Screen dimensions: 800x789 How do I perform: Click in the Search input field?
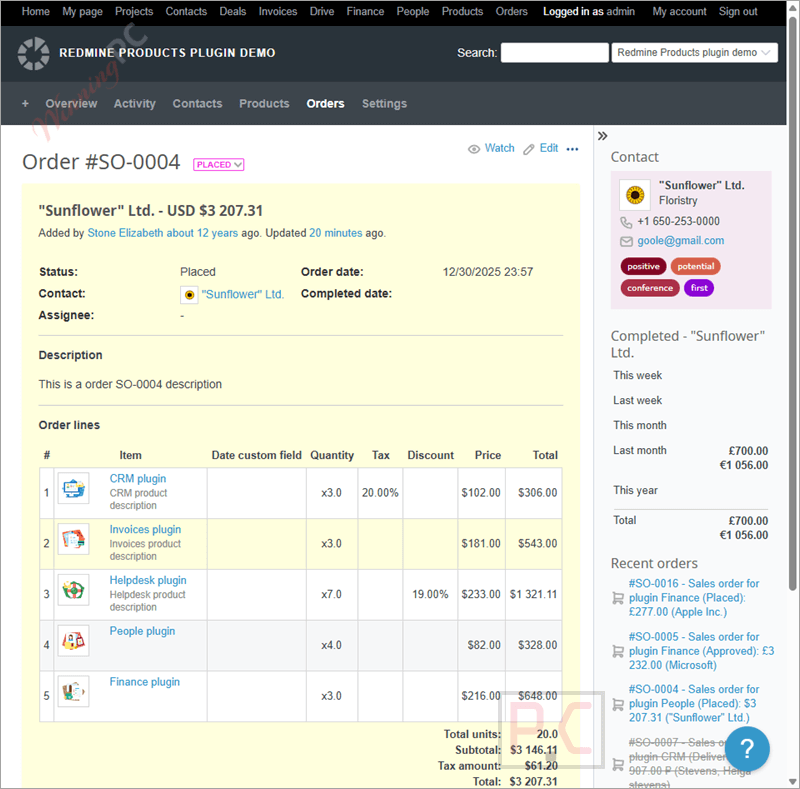pyautogui.click(x=555, y=53)
